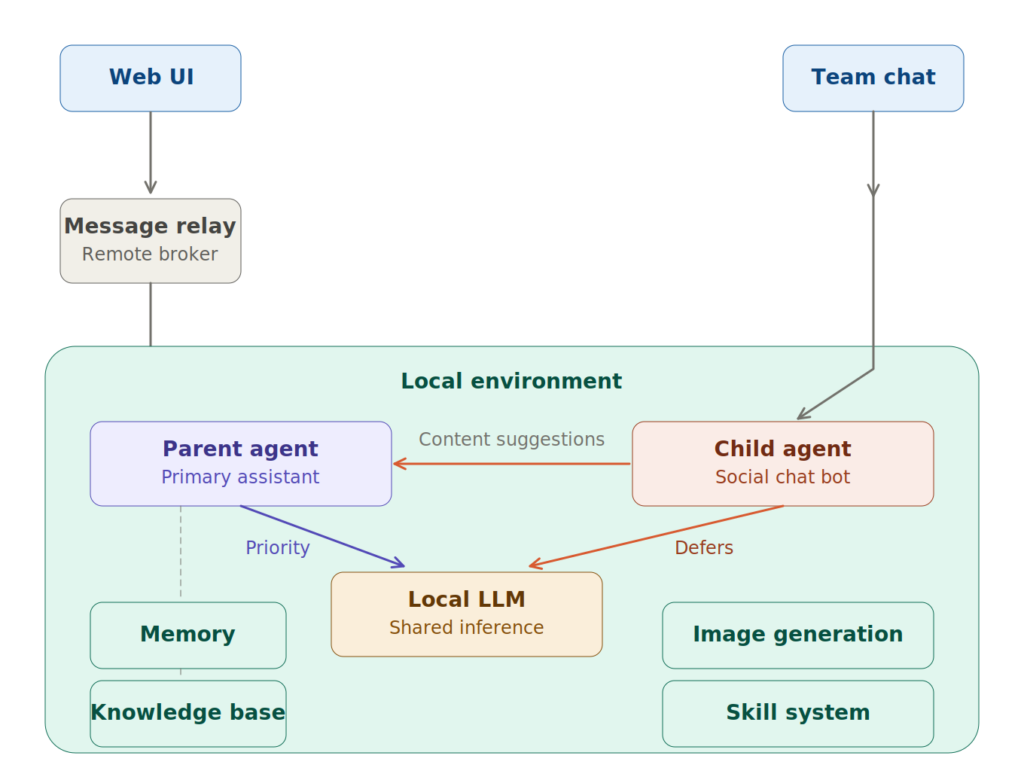The width and height of the screenshot is (1024, 783).
Task: Click the Defers arrow label
Action: [703, 548]
